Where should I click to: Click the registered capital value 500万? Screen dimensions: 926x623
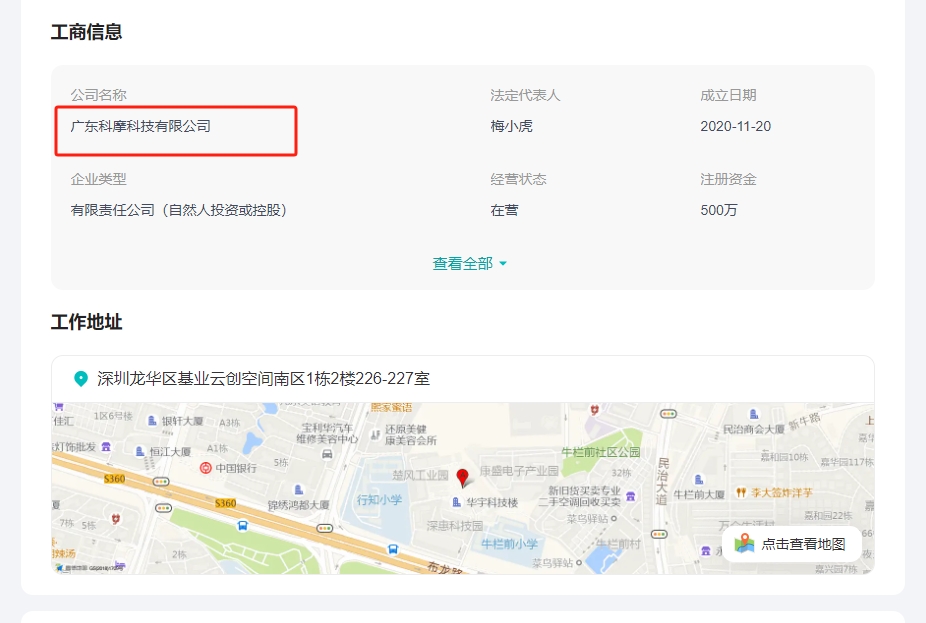(x=718, y=210)
